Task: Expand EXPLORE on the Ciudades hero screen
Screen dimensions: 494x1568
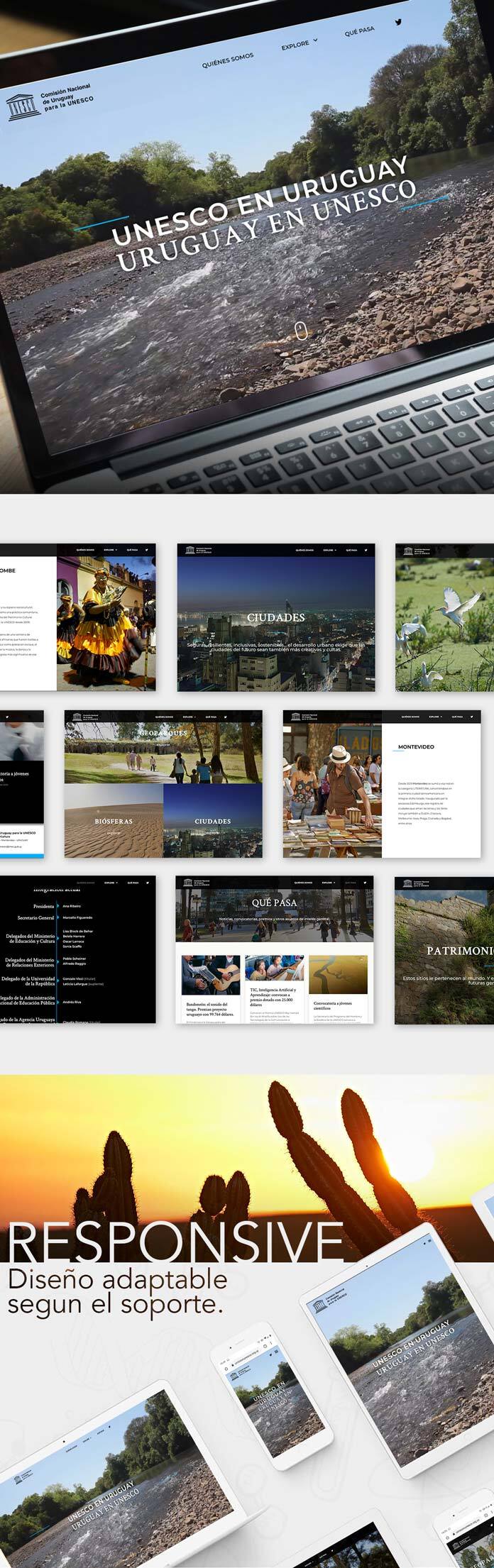Action: [329, 550]
